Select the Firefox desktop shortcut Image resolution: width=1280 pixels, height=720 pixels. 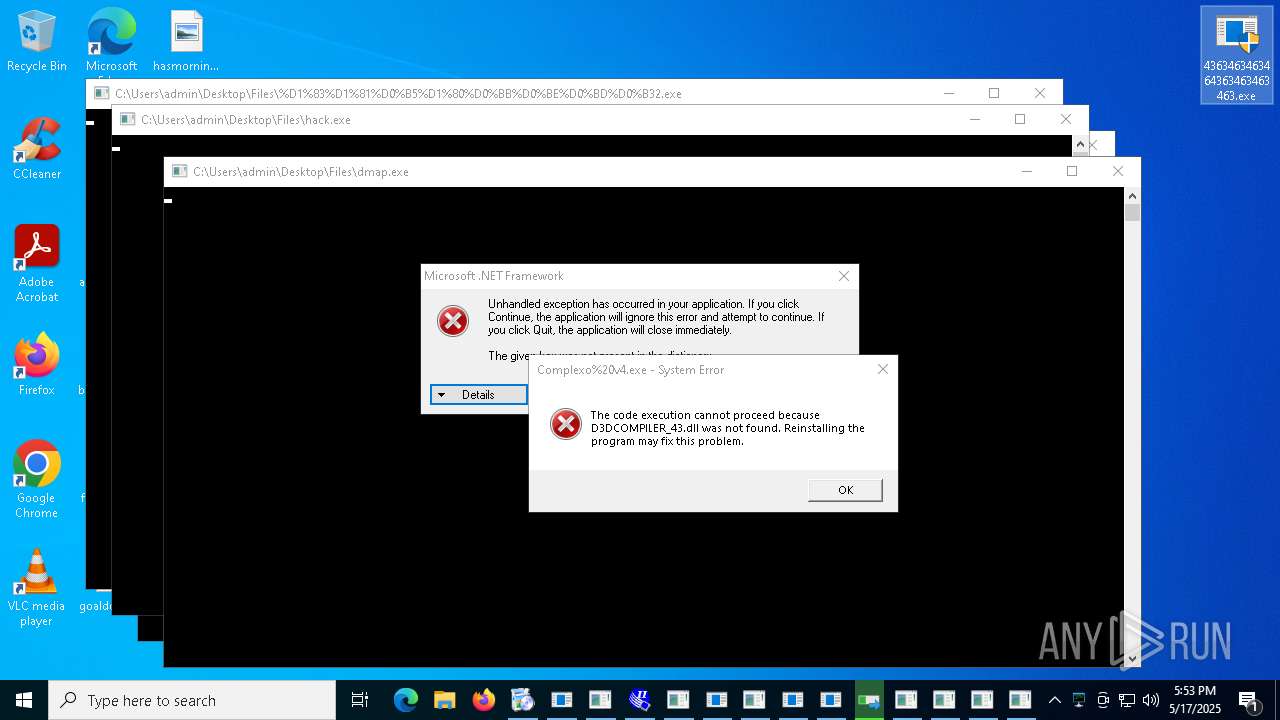pos(37,365)
